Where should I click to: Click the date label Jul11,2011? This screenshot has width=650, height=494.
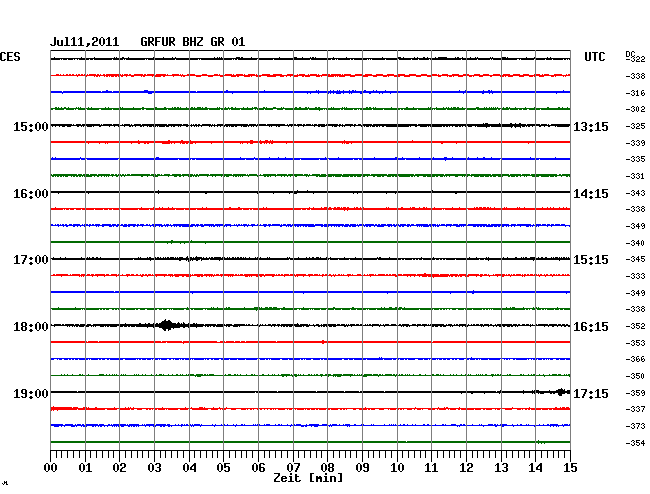(85, 42)
